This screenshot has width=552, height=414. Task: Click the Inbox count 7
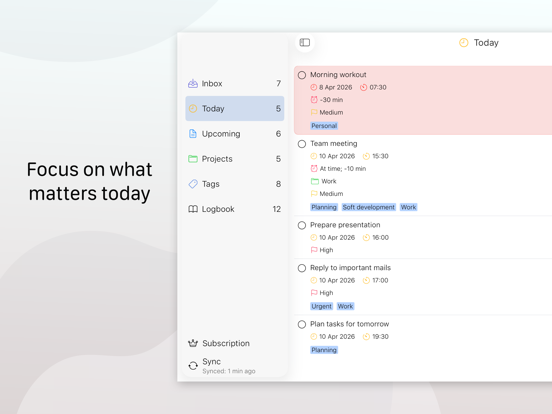(x=278, y=83)
